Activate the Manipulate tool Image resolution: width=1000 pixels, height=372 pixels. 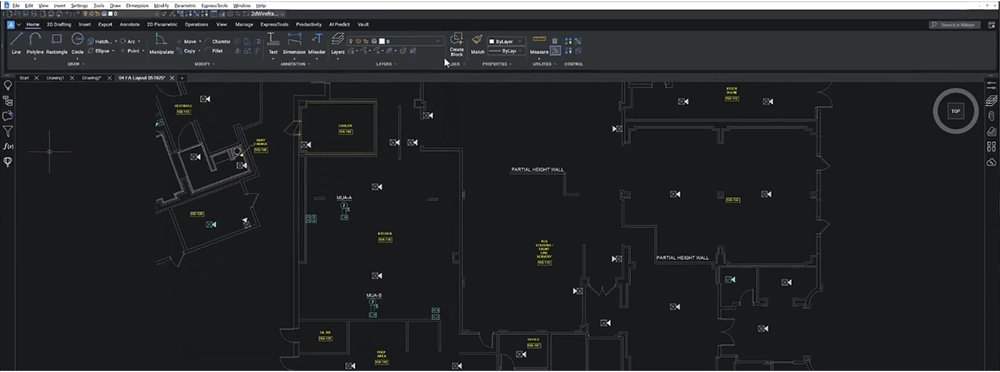[161, 43]
